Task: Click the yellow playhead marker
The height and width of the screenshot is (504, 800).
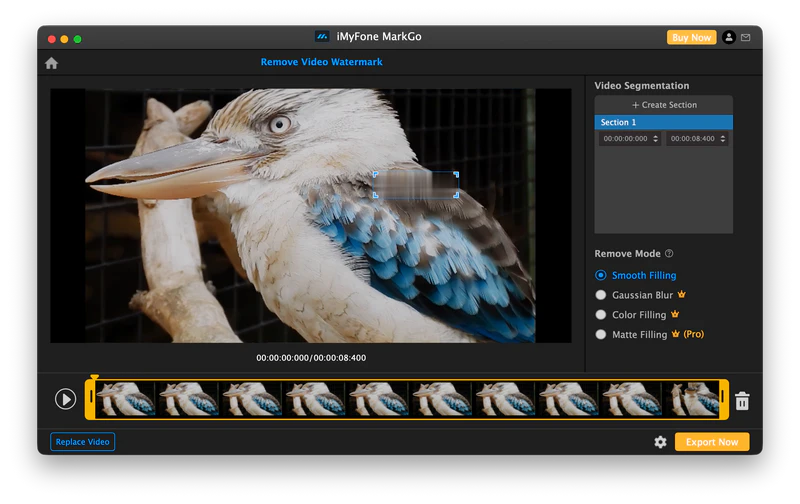Action: point(94,377)
